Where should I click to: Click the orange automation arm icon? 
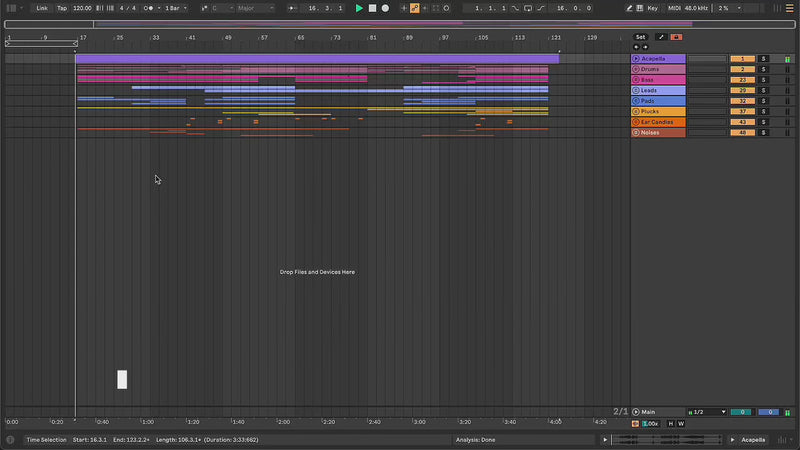(x=415, y=8)
